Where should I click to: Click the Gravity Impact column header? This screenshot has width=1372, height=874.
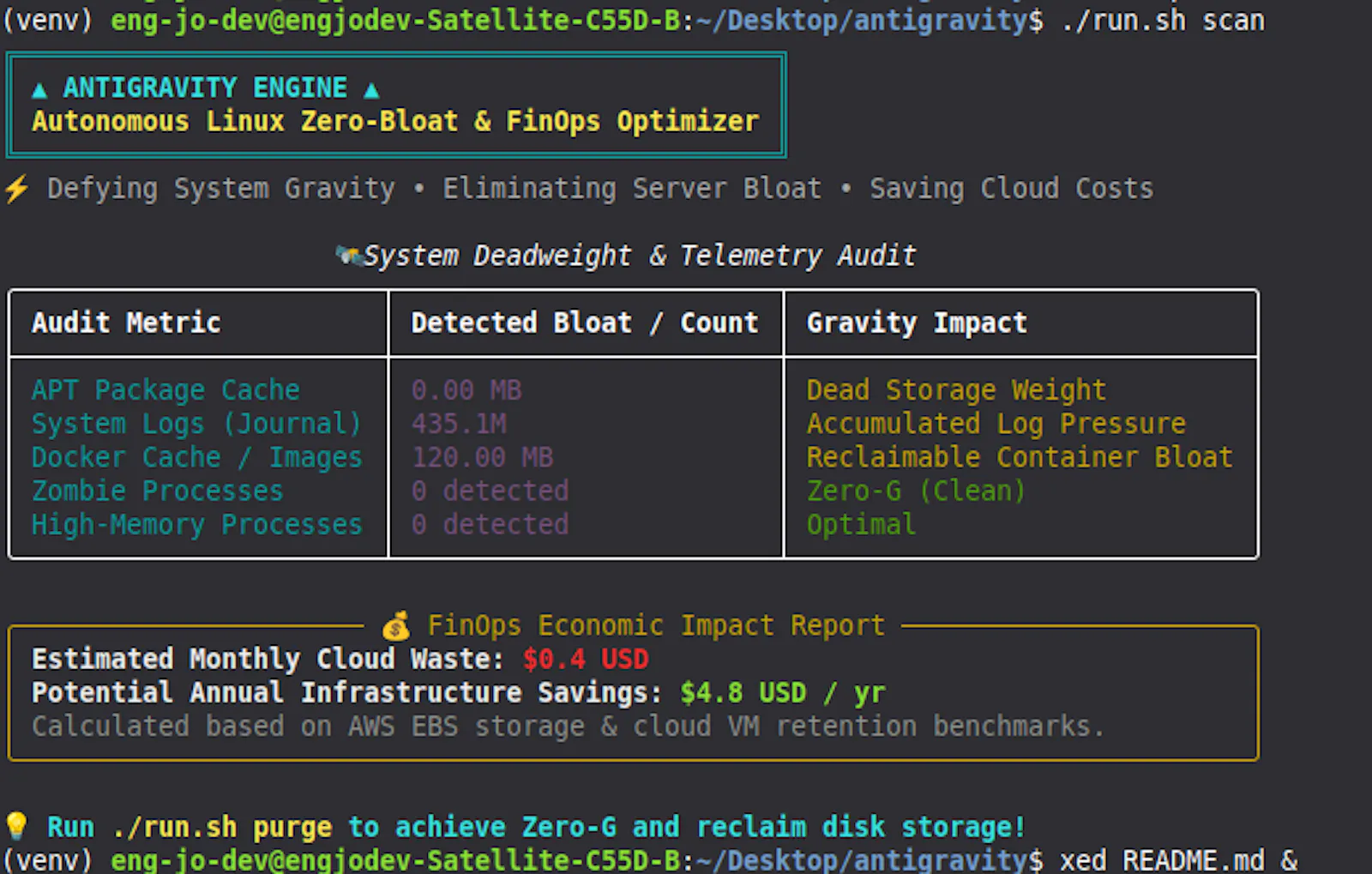click(917, 323)
